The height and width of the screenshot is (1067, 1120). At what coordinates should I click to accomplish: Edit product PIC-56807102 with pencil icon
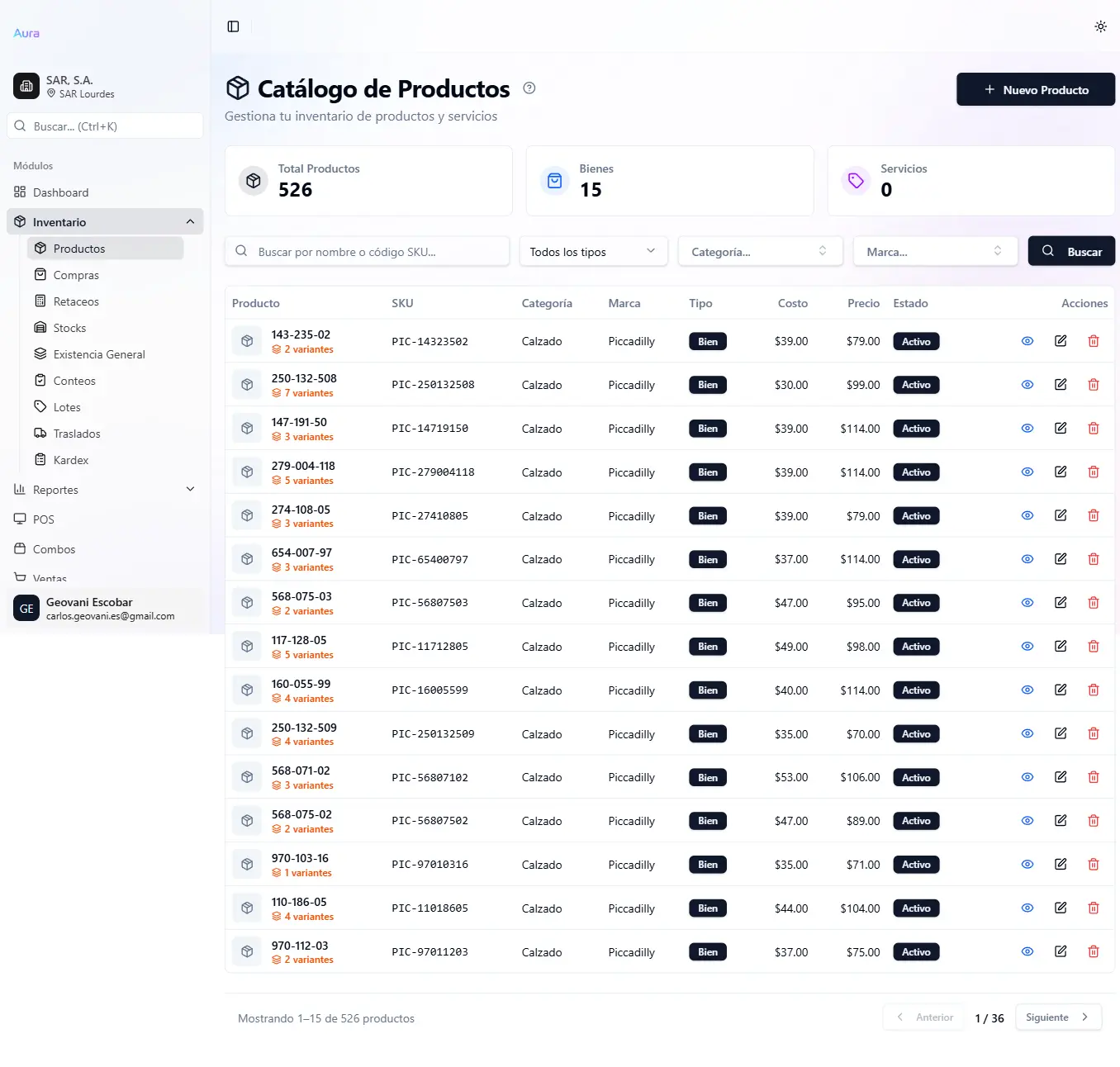(x=1060, y=776)
